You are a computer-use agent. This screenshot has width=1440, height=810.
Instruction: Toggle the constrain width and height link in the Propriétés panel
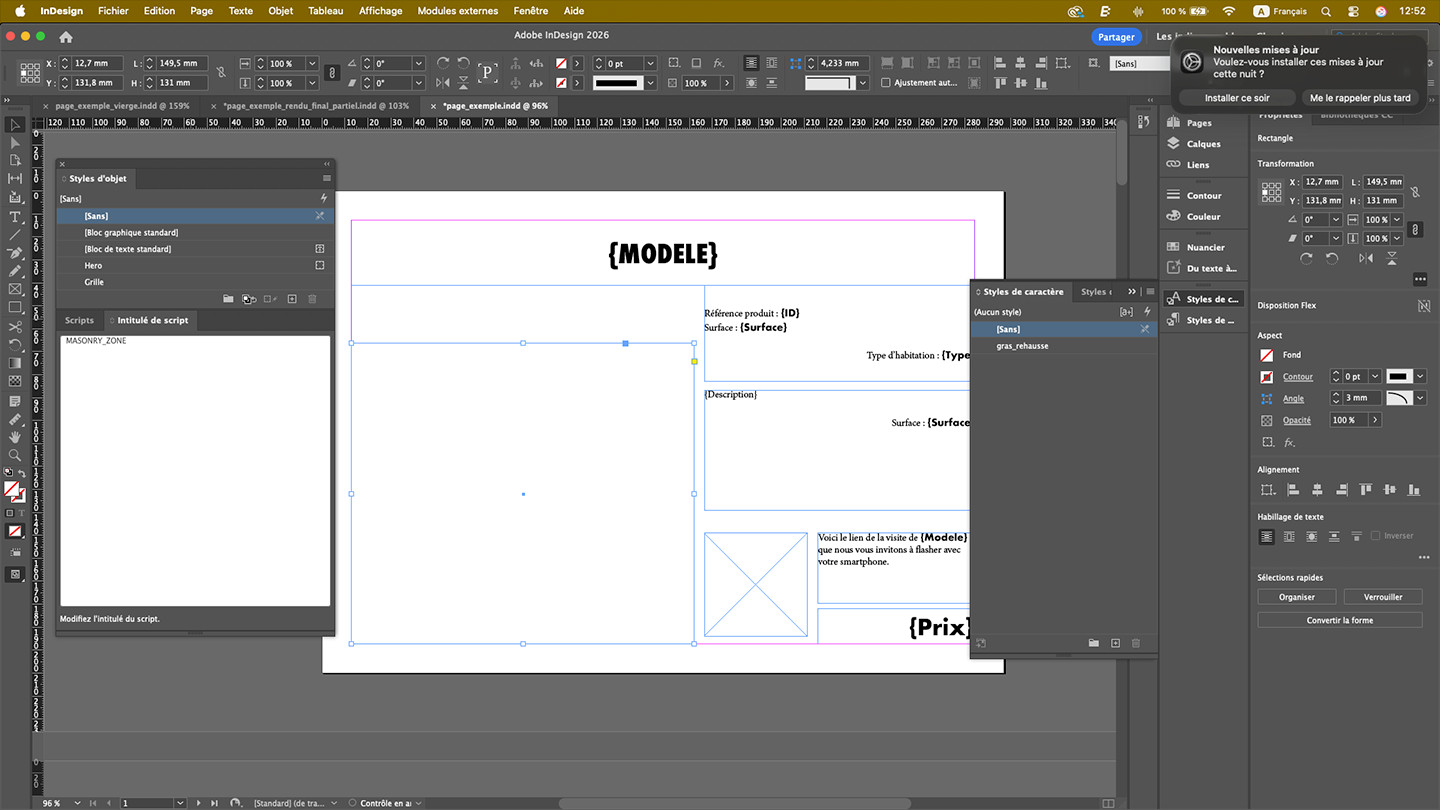(1414, 191)
